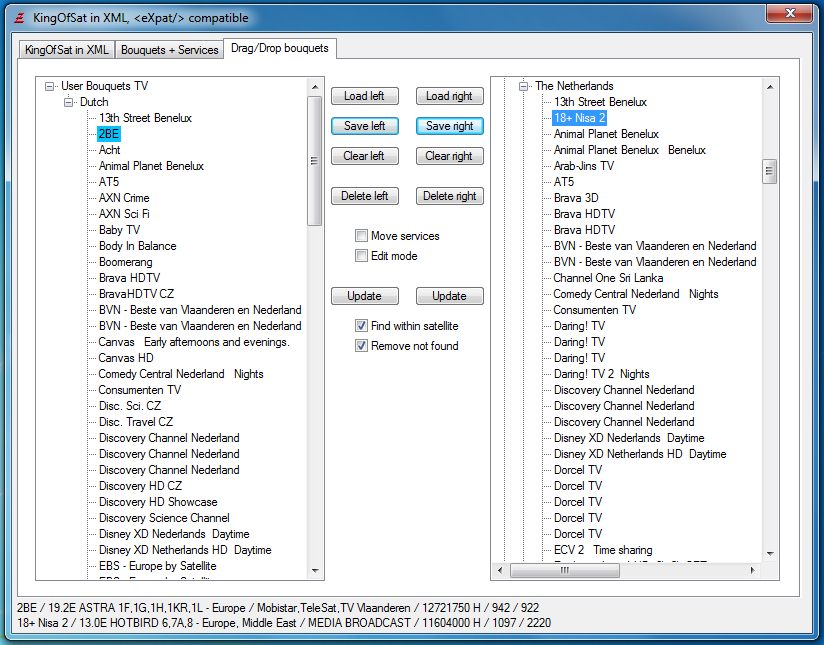
Task: Click the KingOfSat app icon in title bar
Action: point(19,18)
